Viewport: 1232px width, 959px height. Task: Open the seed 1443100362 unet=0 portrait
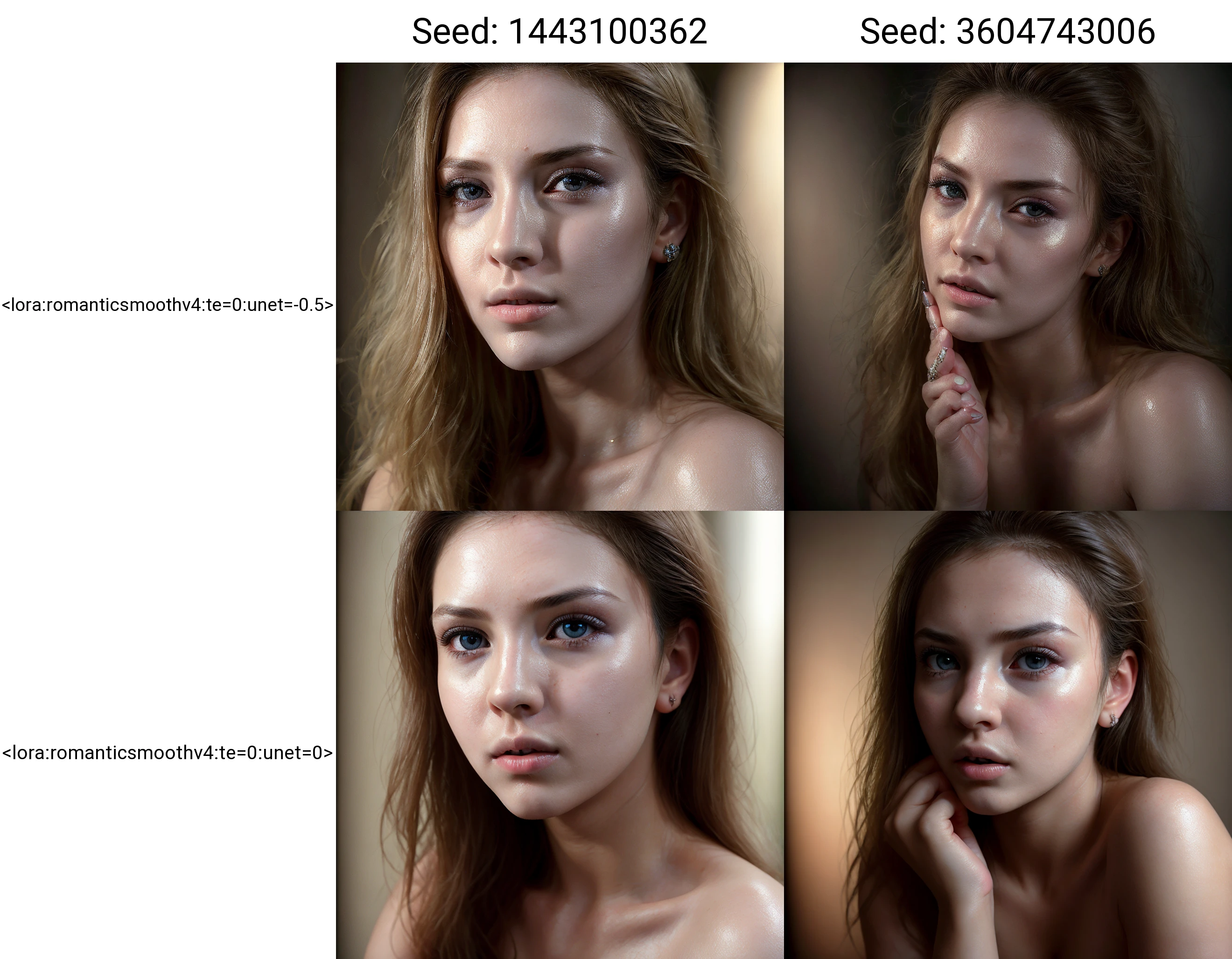click(x=560, y=735)
